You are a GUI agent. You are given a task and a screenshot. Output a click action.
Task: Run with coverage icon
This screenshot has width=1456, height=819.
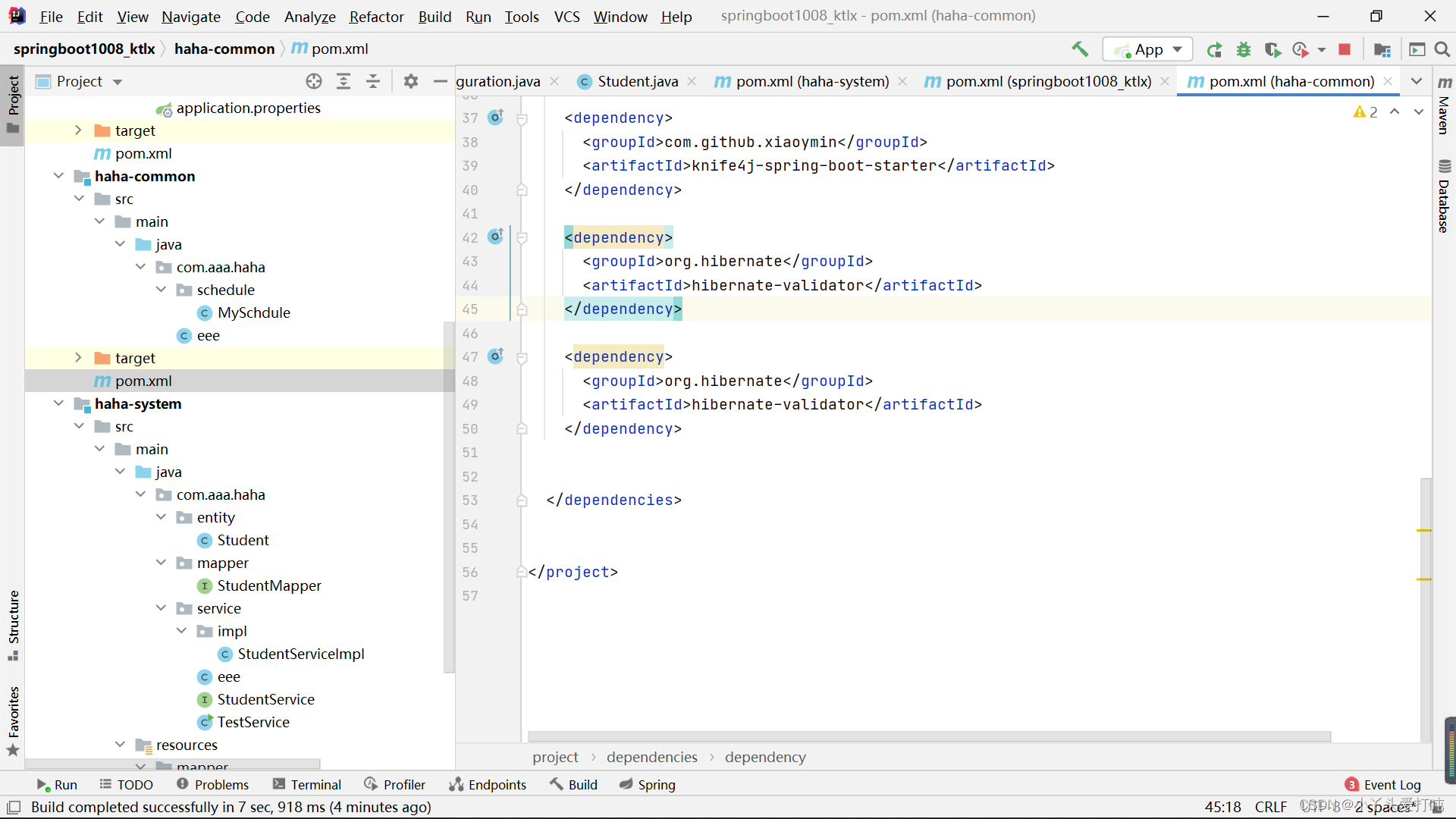(x=1272, y=49)
